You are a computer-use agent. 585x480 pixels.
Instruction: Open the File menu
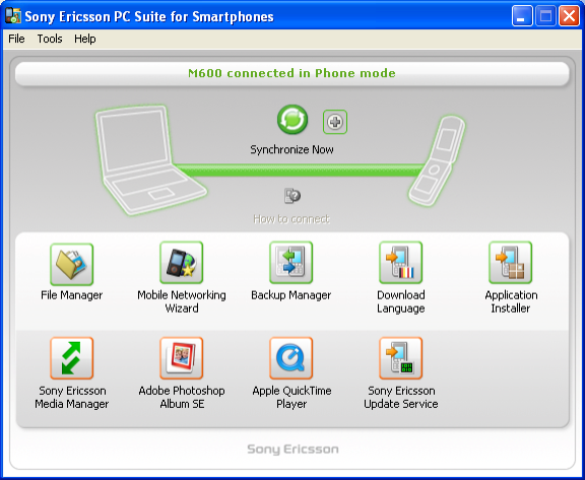point(16,39)
